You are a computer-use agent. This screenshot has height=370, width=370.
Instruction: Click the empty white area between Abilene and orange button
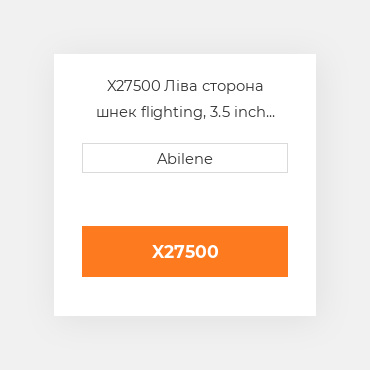(x=185, y=199)
